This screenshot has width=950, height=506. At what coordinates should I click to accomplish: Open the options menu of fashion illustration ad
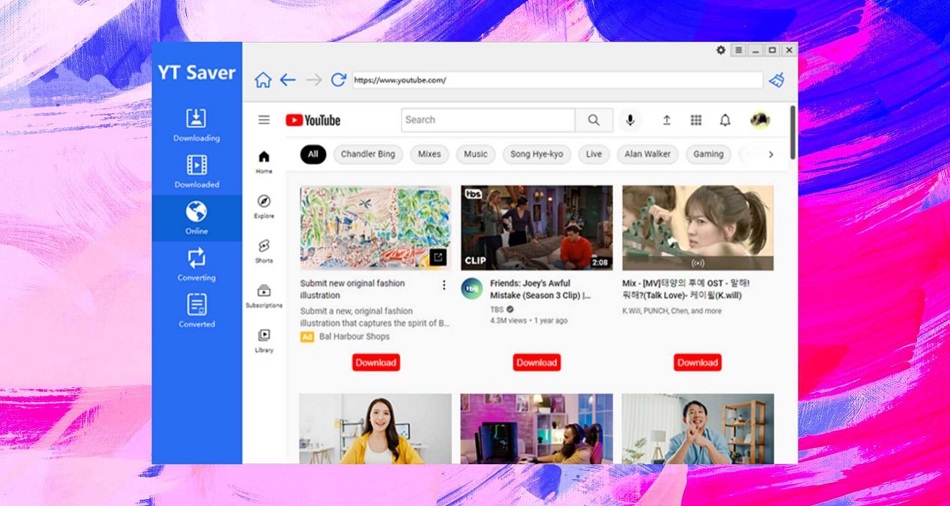(443, 285)
